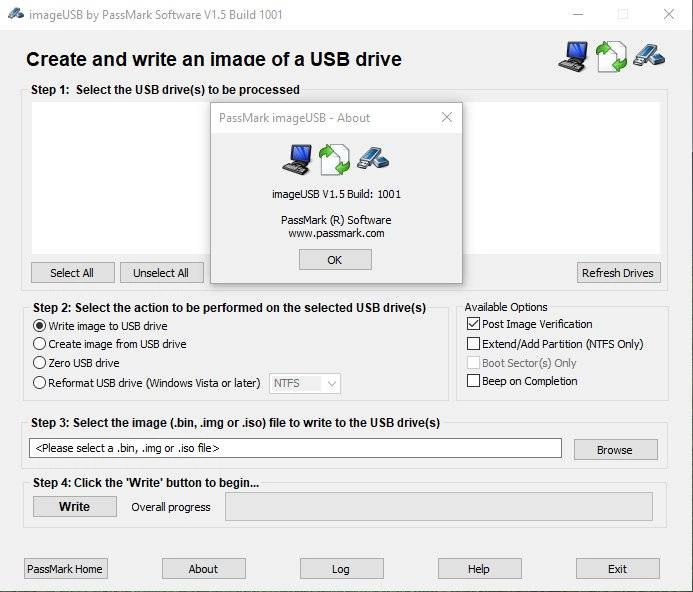Browse for an image file

coord(615,450)
